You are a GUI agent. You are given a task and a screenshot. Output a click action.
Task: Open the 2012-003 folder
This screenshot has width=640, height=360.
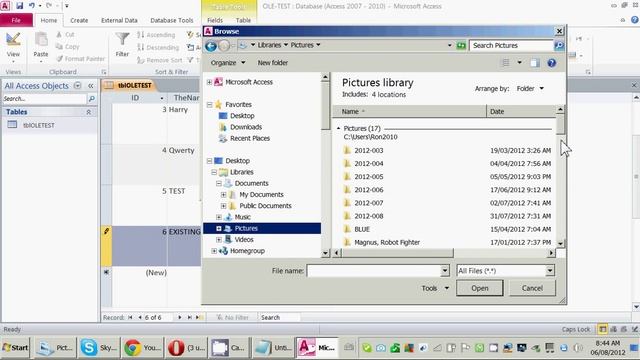click(369, 151)
